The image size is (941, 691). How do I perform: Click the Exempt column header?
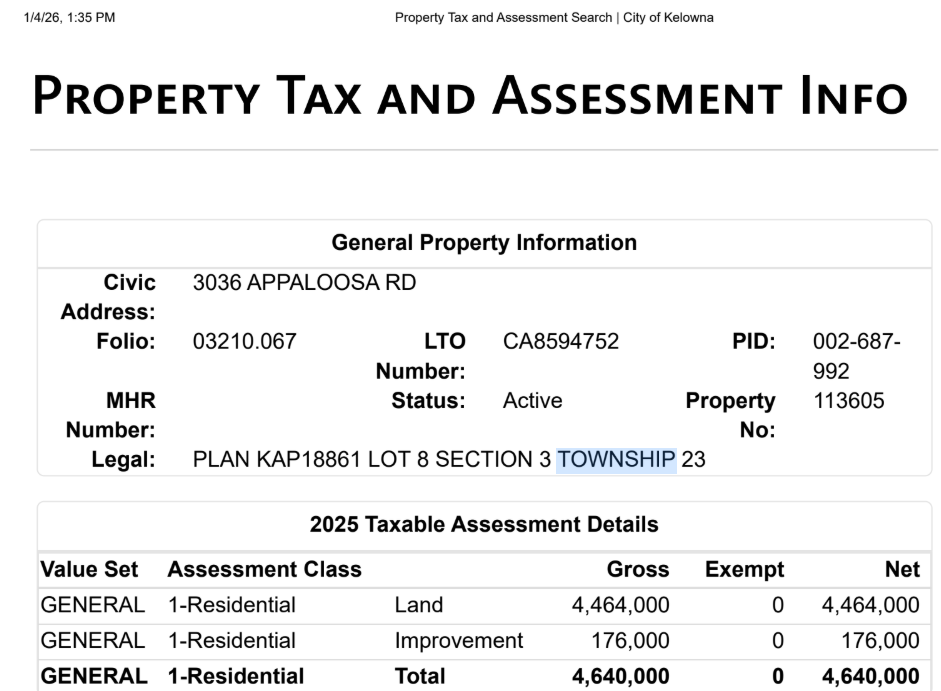[744, 570]
